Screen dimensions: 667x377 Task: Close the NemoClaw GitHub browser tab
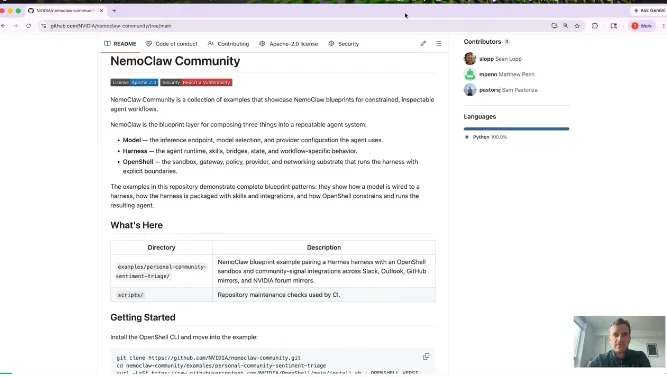click(101, 11)
